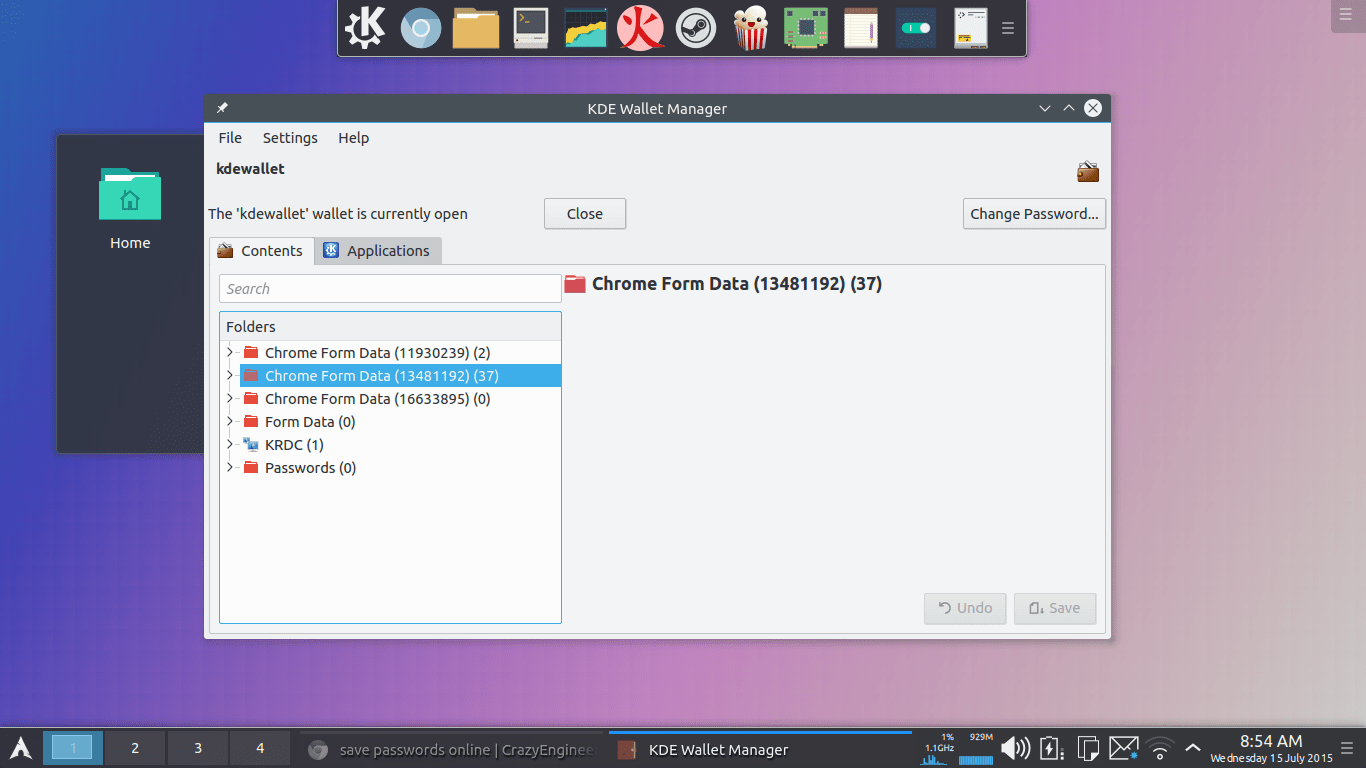Open the system monitor graph icon in the dock
The width and height of the screenshot is (1366, 768).
coord(586,28)
